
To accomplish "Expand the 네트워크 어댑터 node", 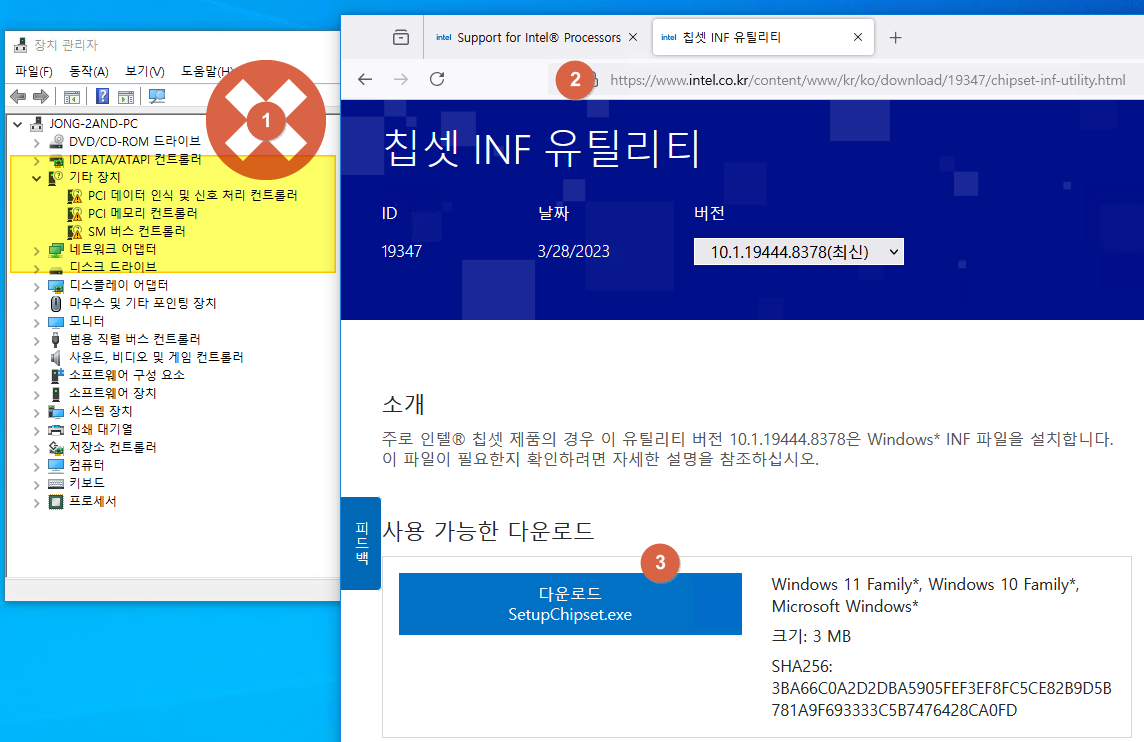I will pos(36,250).
